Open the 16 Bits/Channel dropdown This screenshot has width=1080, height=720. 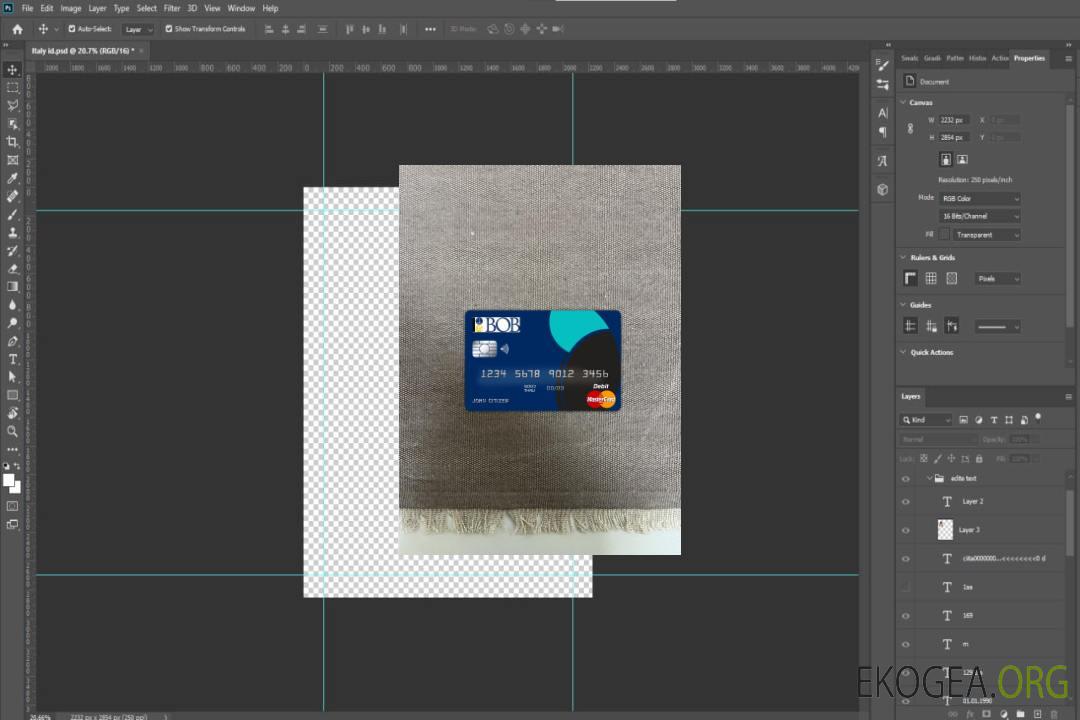pos(979,216)
